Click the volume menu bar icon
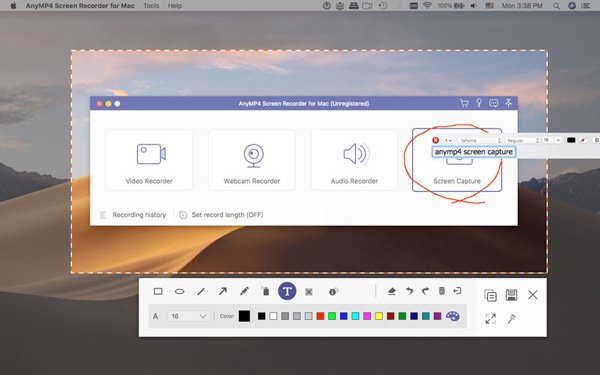 point(474,6)
